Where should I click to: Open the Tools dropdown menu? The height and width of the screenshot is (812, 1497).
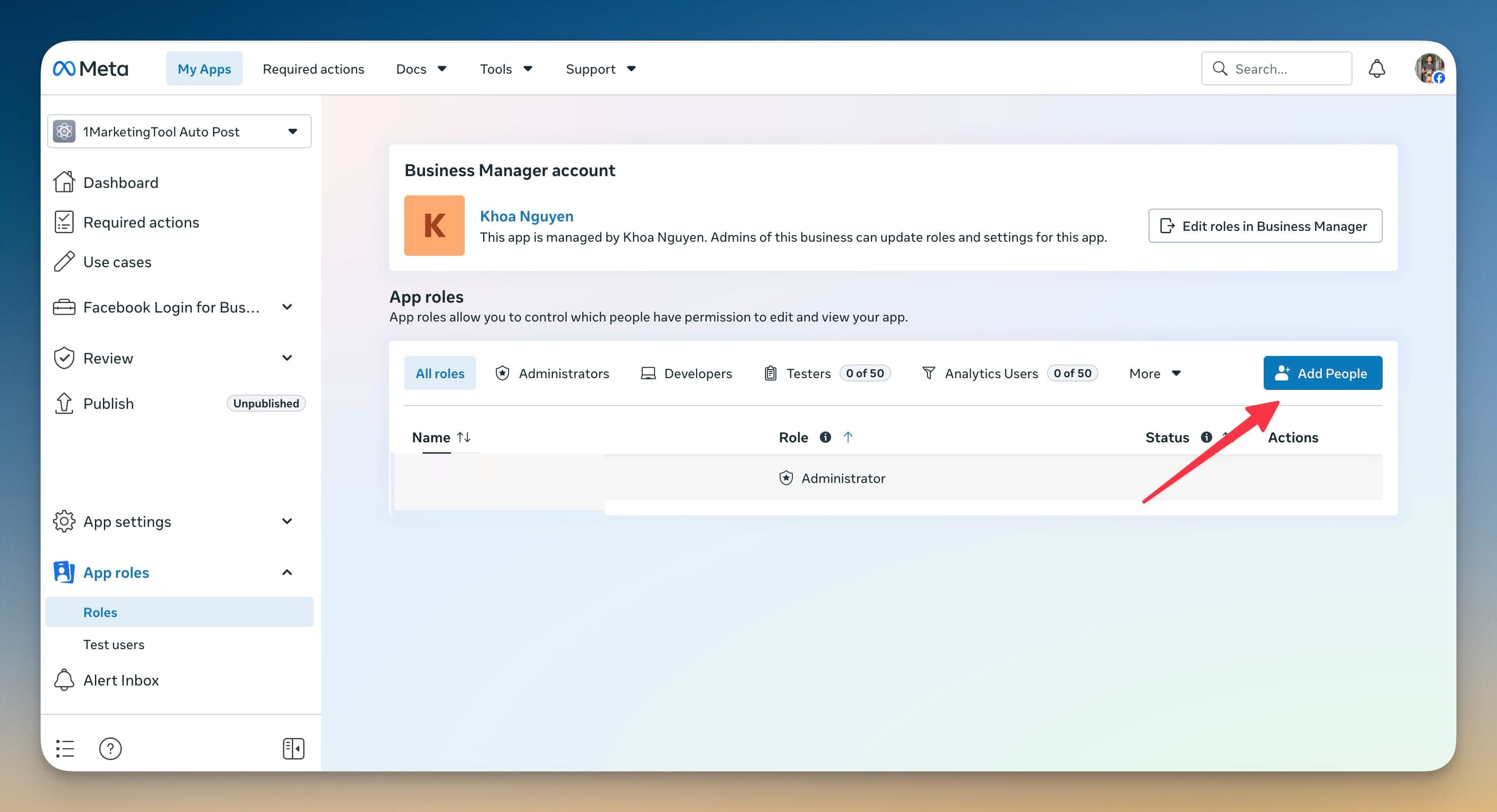pyautogui.click(x=506, y=68)
